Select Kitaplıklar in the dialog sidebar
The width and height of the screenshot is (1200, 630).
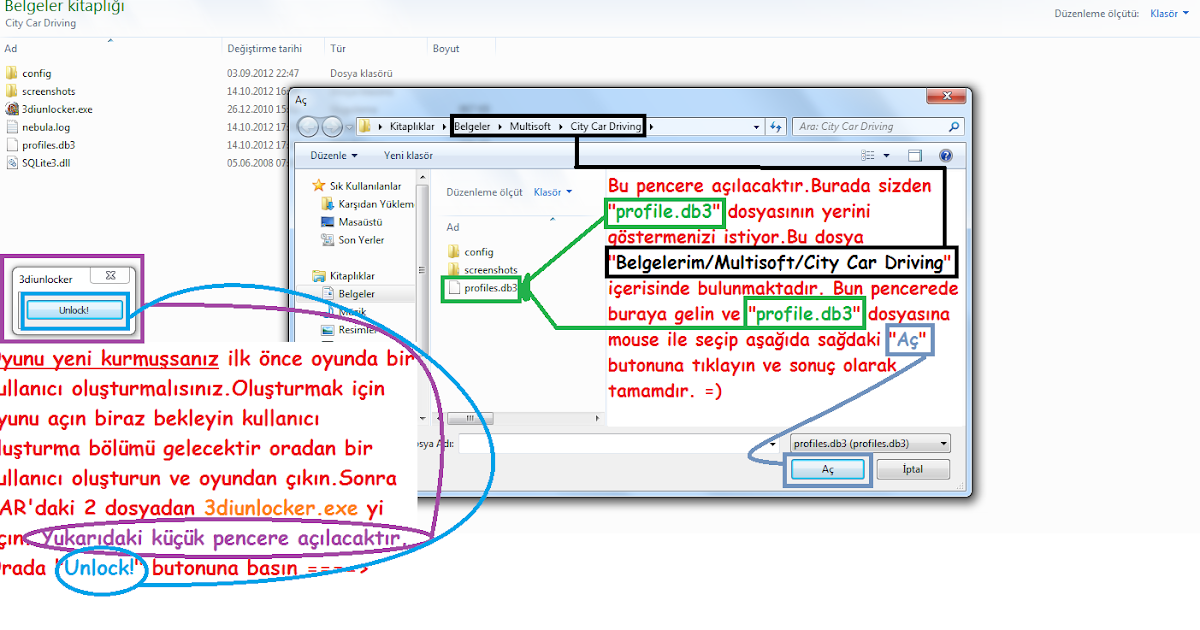click(x=343, y=276)
